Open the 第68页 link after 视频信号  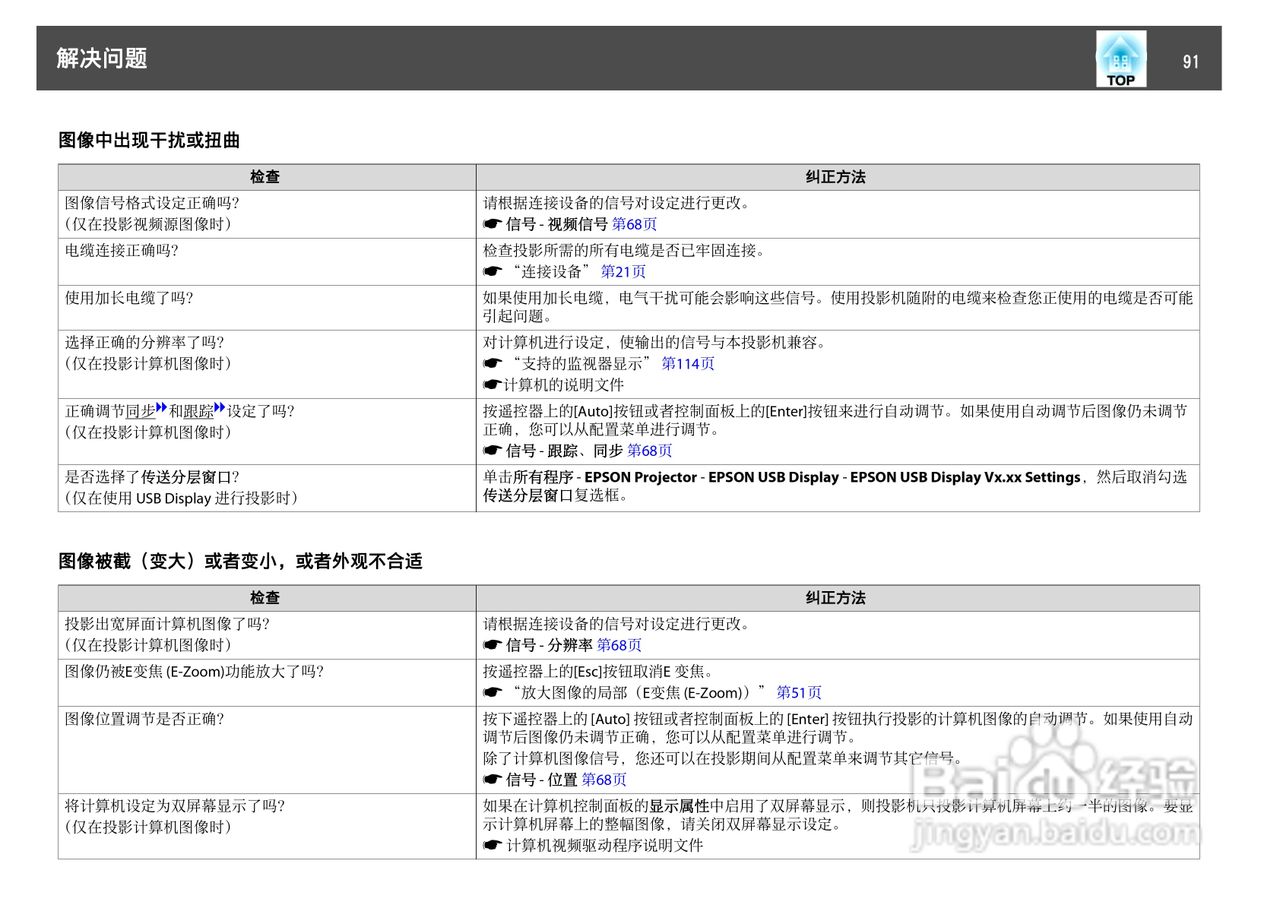[x=634, y=224]
